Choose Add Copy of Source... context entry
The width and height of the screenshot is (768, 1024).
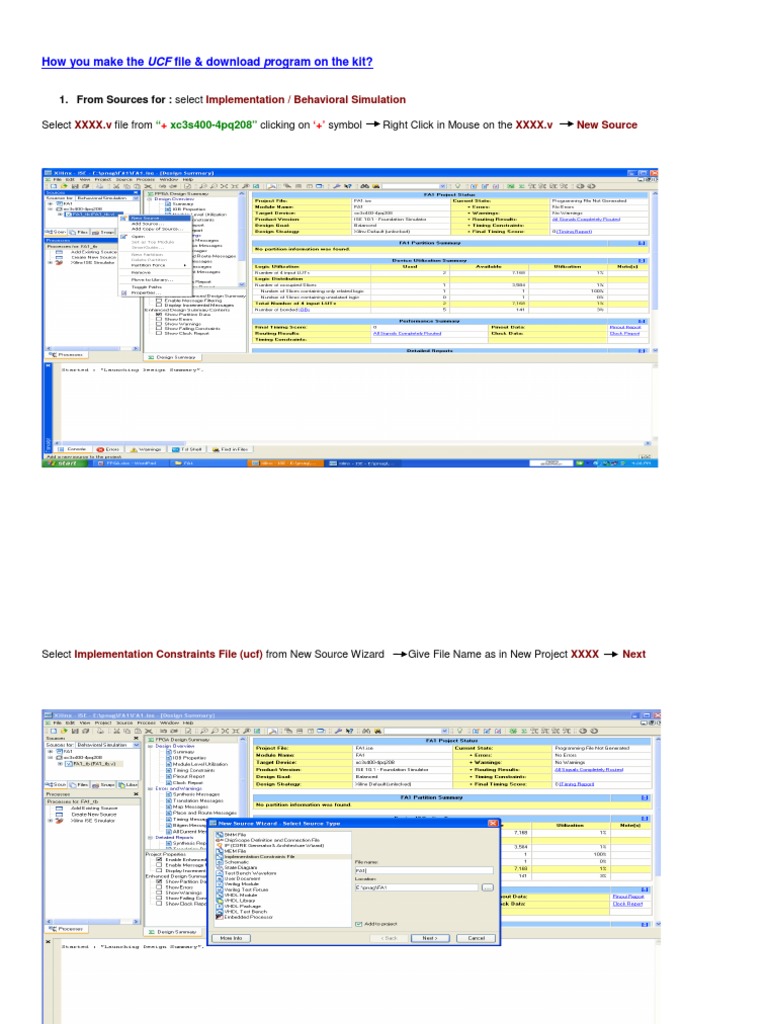[157, 229]
